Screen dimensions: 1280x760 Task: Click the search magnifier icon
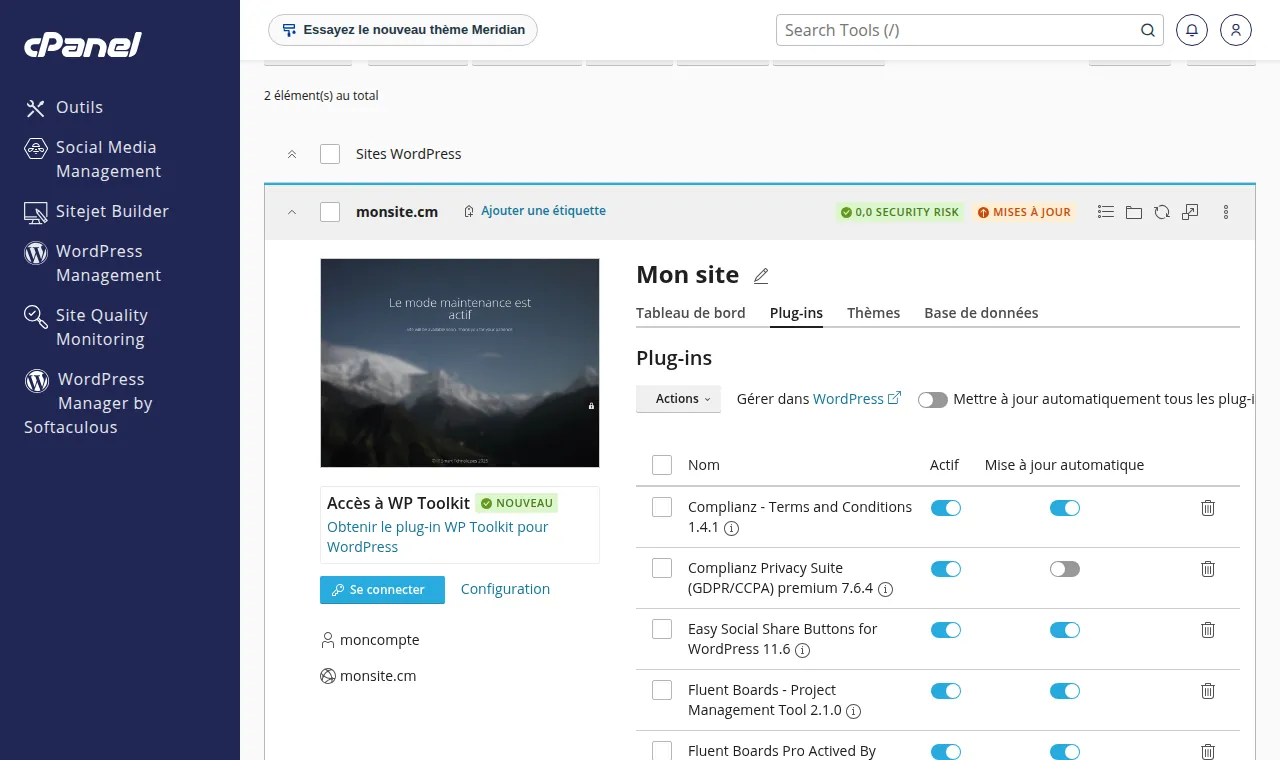click(x=1148, y=30)
